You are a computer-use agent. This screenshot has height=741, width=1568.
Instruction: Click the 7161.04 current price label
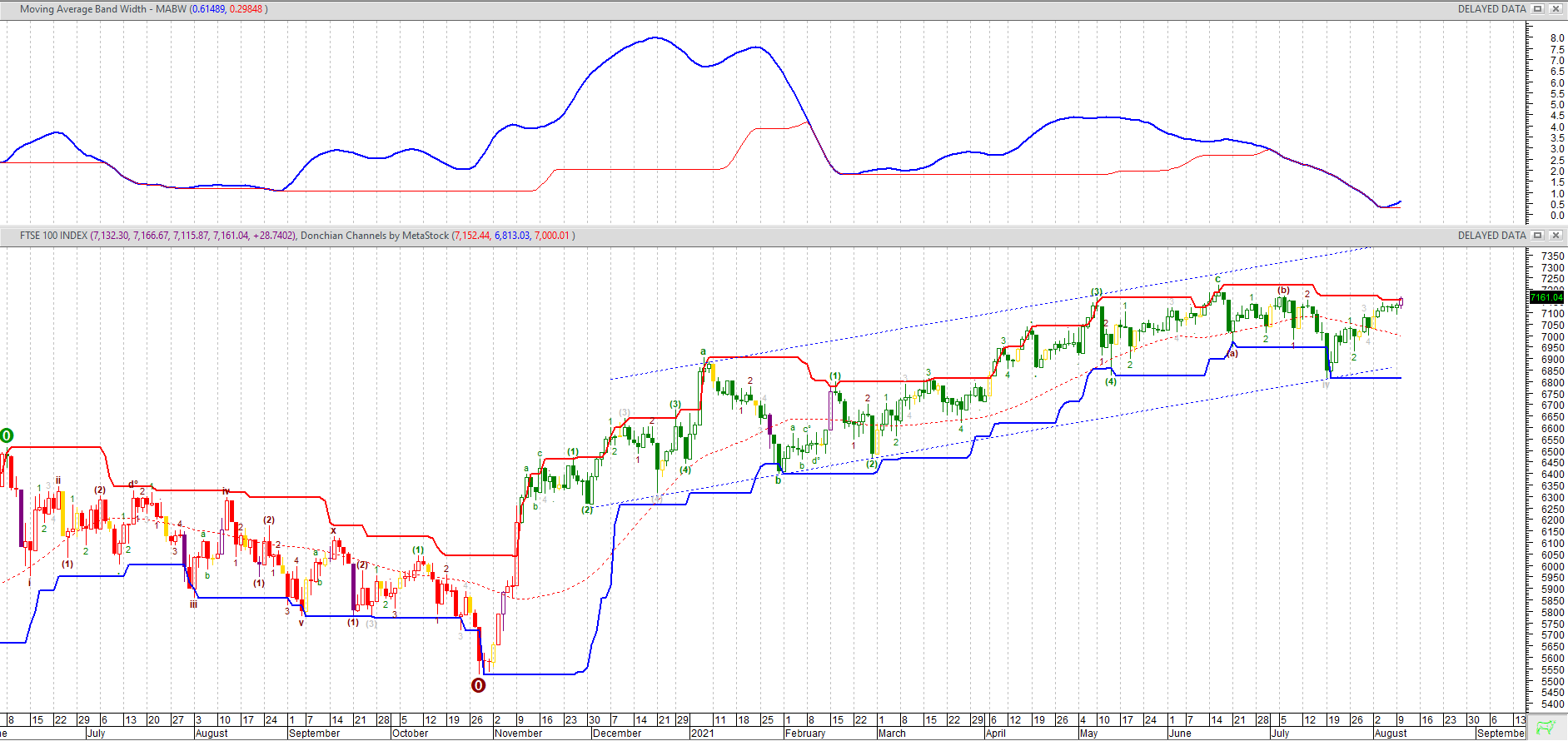click(x=1546, y=297)
